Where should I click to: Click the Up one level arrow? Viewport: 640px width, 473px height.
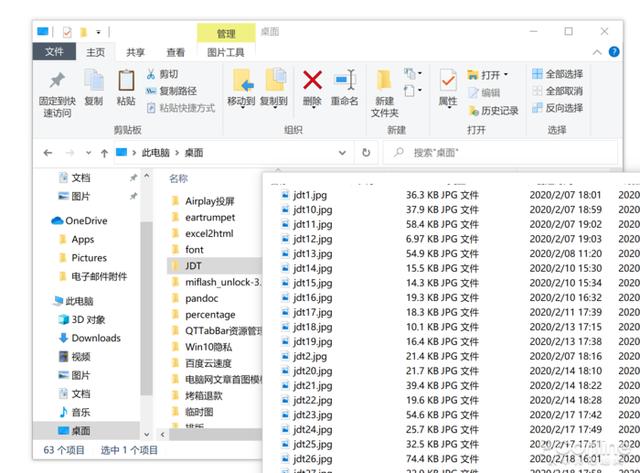[x=104, y=153]
